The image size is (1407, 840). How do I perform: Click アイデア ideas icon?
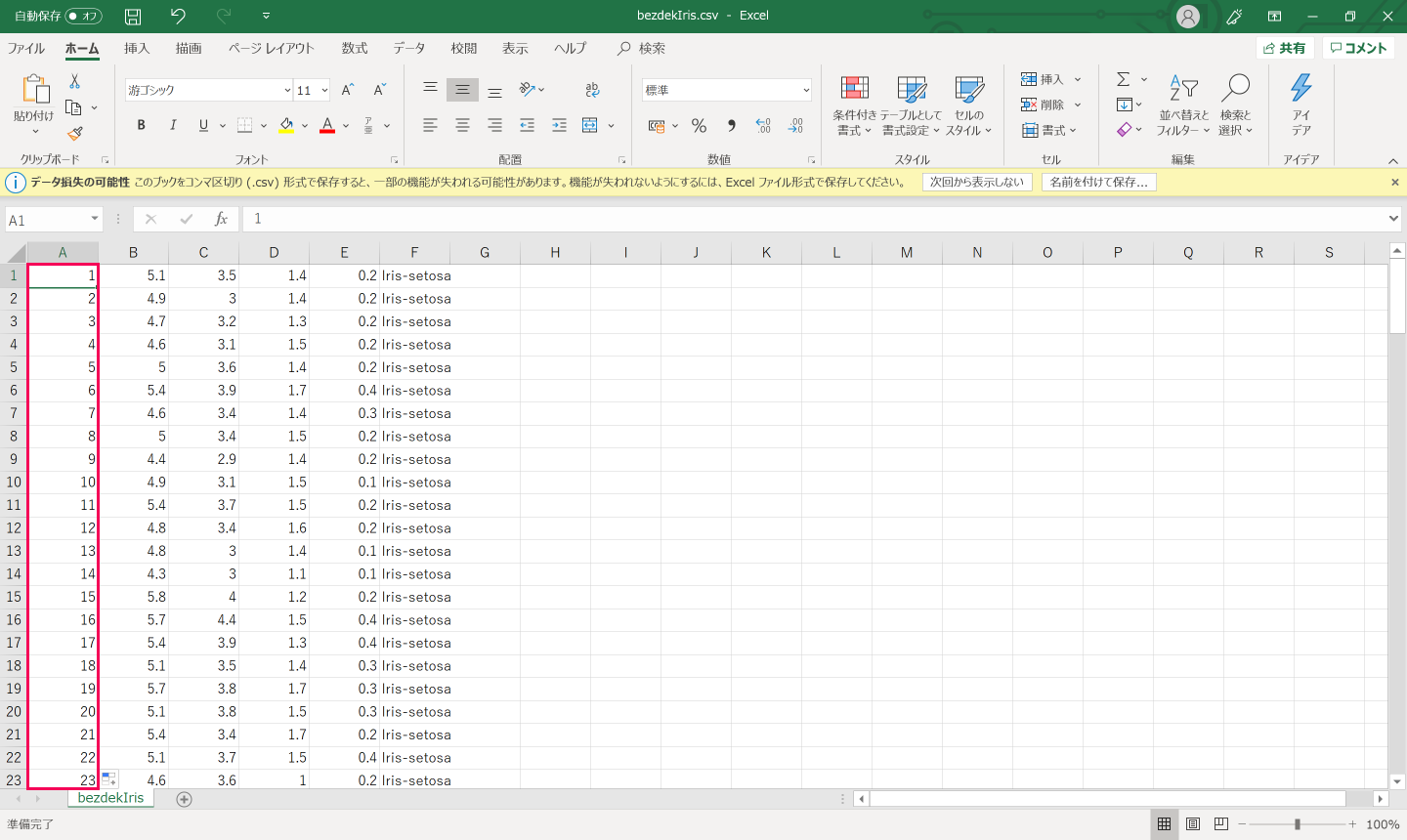(1301, 105)
